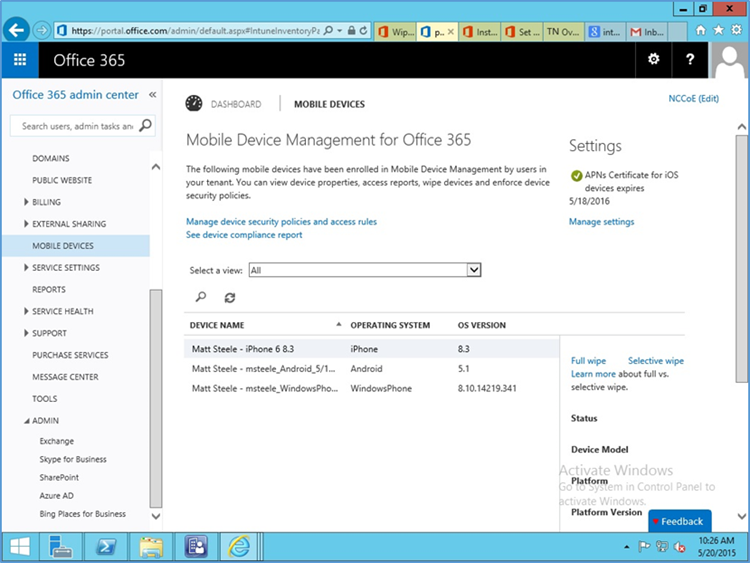This screenshot has height=563, width=750.
Task: Click the search magnifier above the device list
Action: pyautogui.click(x=201, y=297)
